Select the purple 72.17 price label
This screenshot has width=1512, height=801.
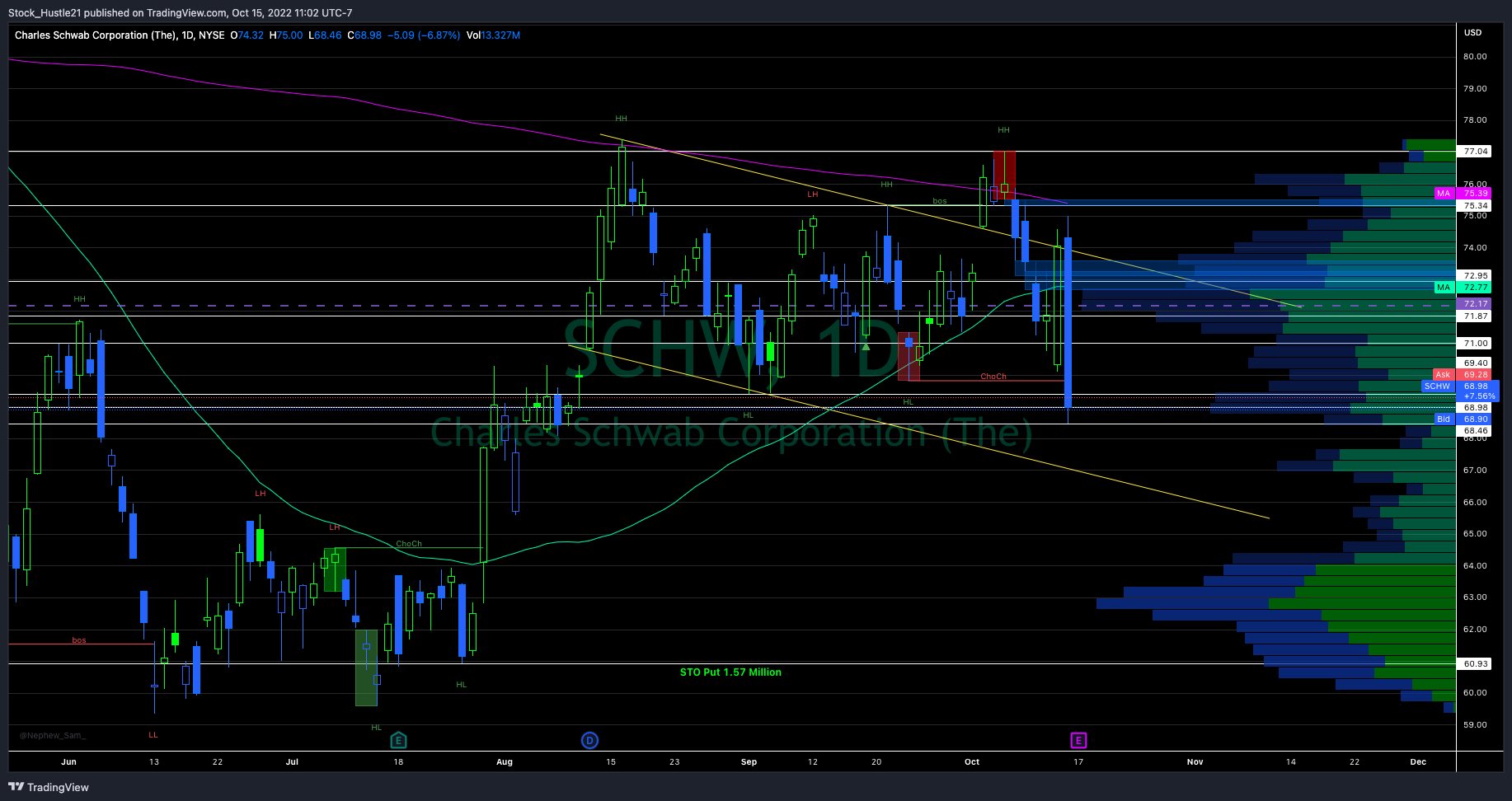pos(1474,304)
